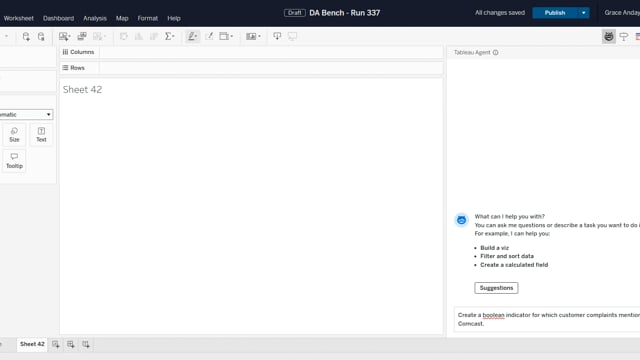Viewport: 640px width, 360px height.
Task: Open the mark type dropdown
Action: [x=26, y=115]
